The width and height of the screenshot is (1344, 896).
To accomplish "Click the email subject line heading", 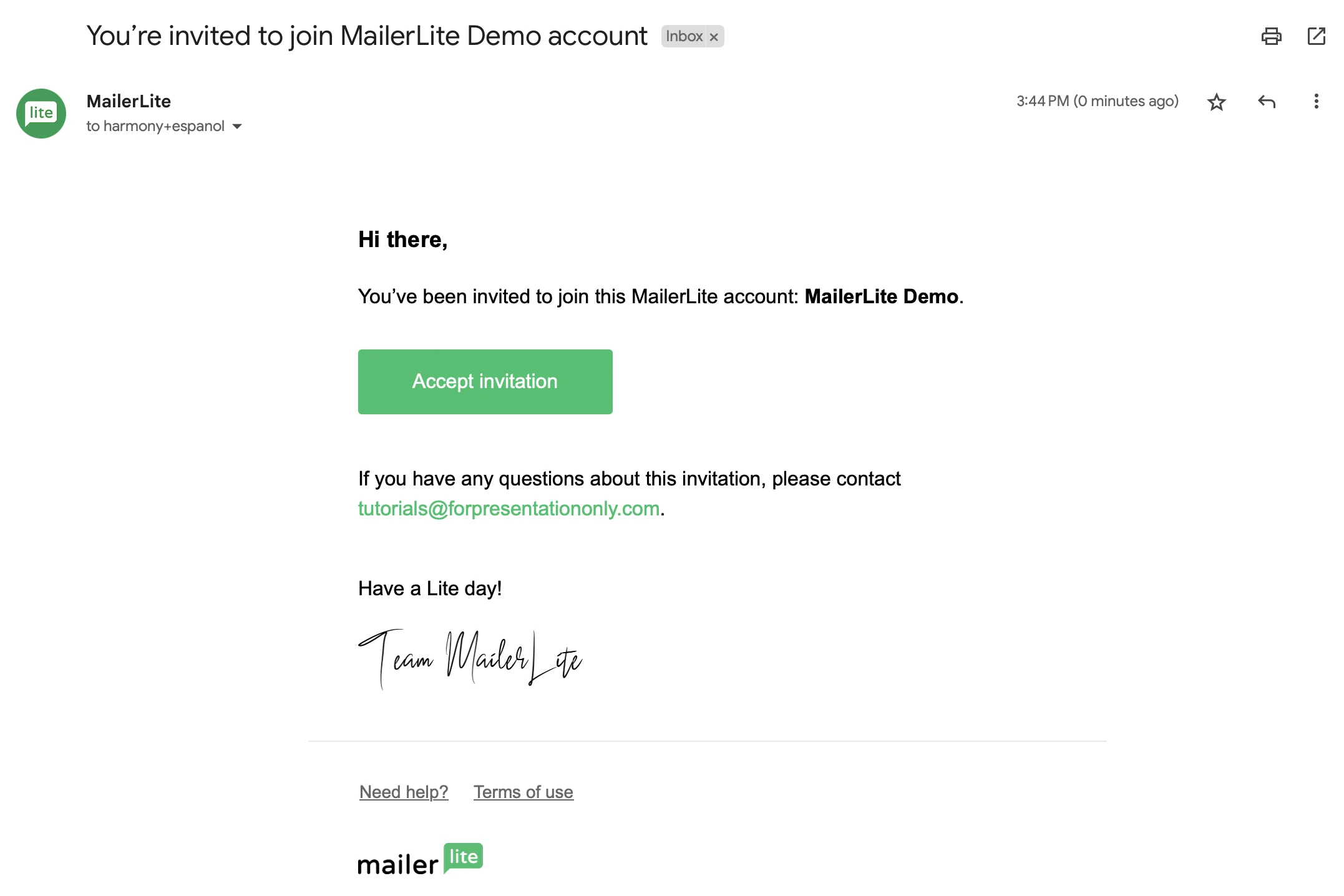I will tap(366, 36).
